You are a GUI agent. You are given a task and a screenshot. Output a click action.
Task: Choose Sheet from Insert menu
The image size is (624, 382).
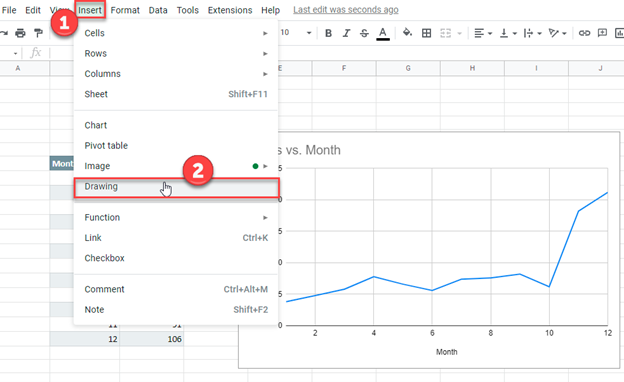(176, 94)
